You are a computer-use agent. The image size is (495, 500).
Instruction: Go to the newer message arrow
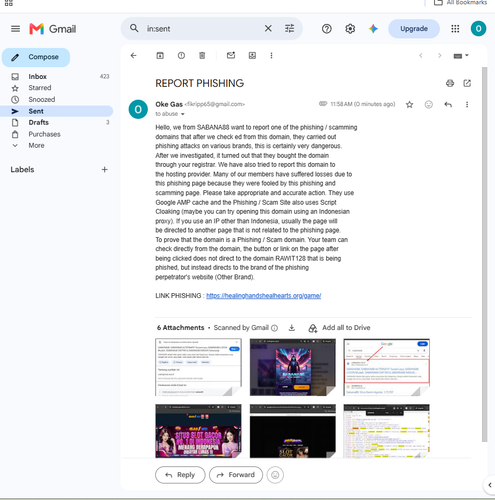421,56
